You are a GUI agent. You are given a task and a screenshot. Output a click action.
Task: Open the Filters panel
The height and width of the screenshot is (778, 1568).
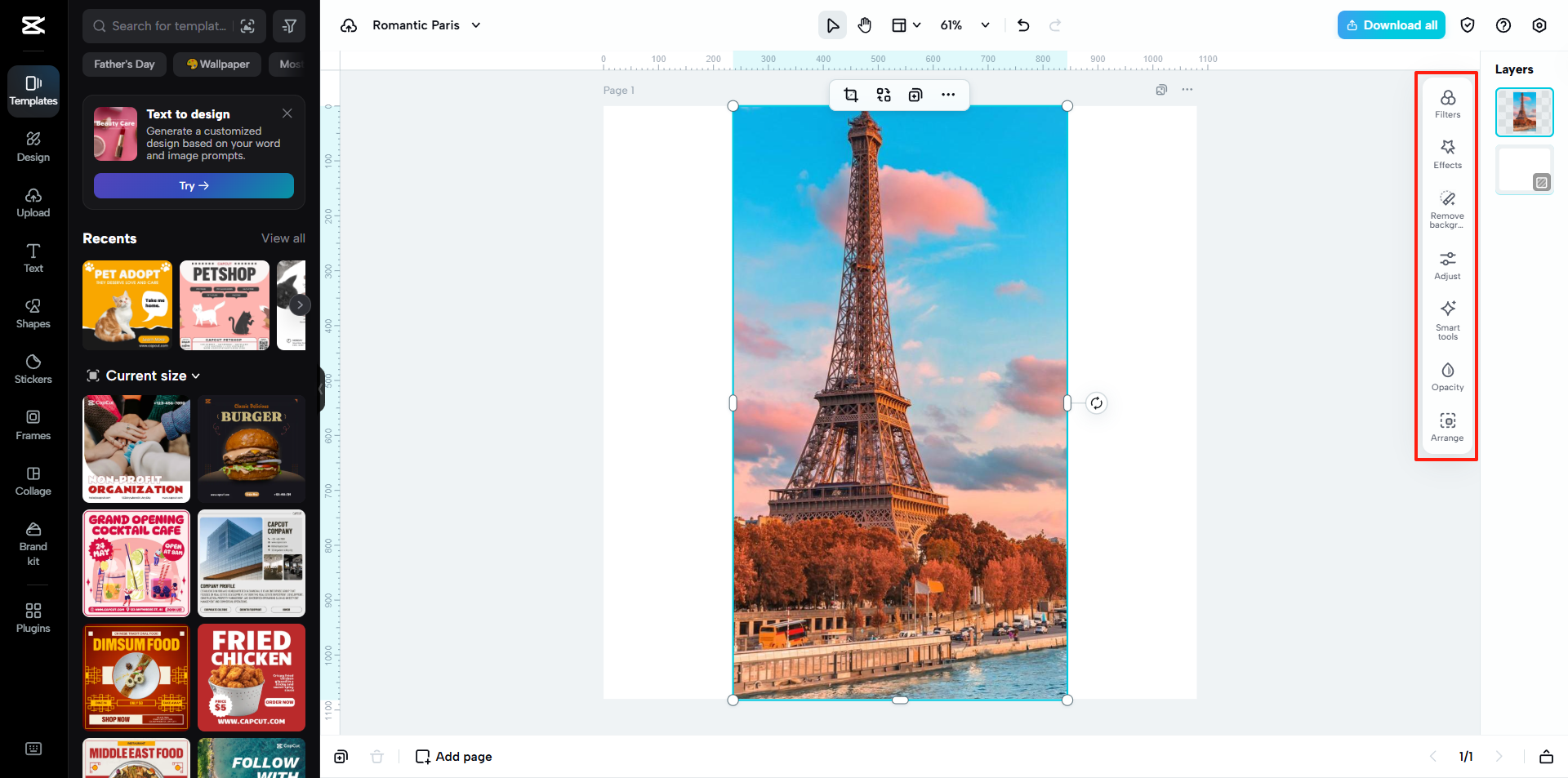pos(1447,104)
